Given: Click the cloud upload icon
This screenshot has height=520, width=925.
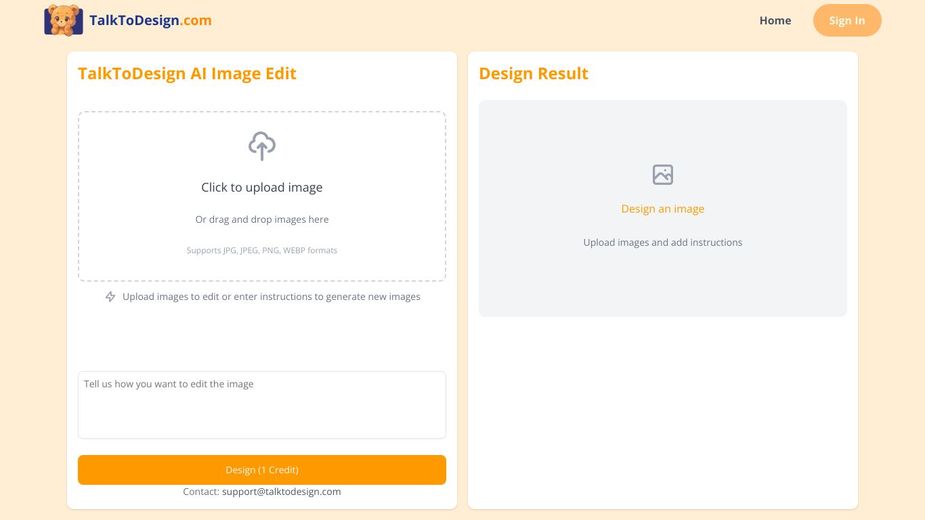Looking at the screenshot, I should coord(262,146).
